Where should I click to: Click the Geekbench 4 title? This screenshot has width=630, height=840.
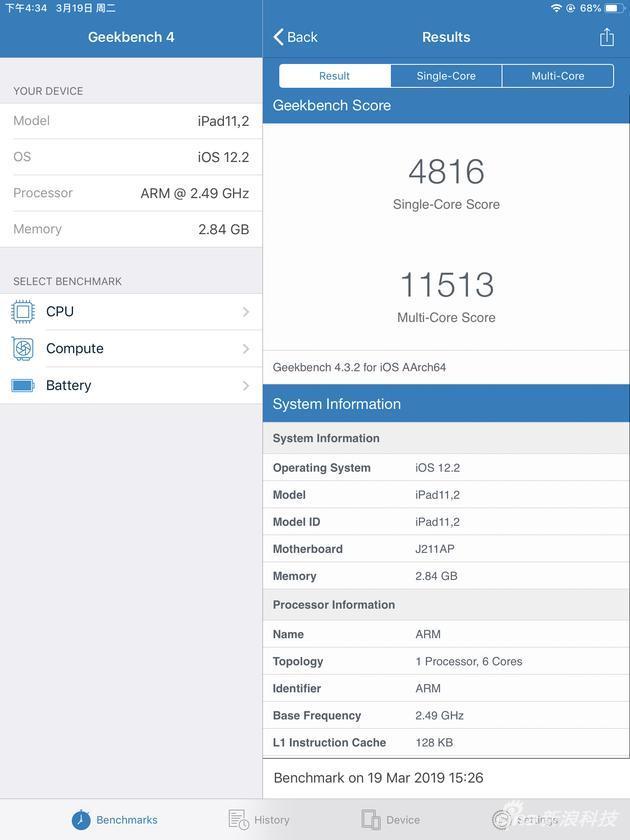(x=131, y=37)
